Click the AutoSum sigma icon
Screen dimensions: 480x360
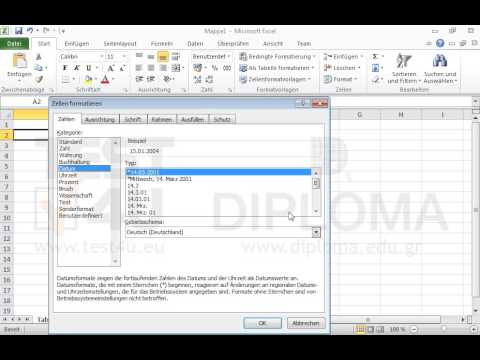376,56
